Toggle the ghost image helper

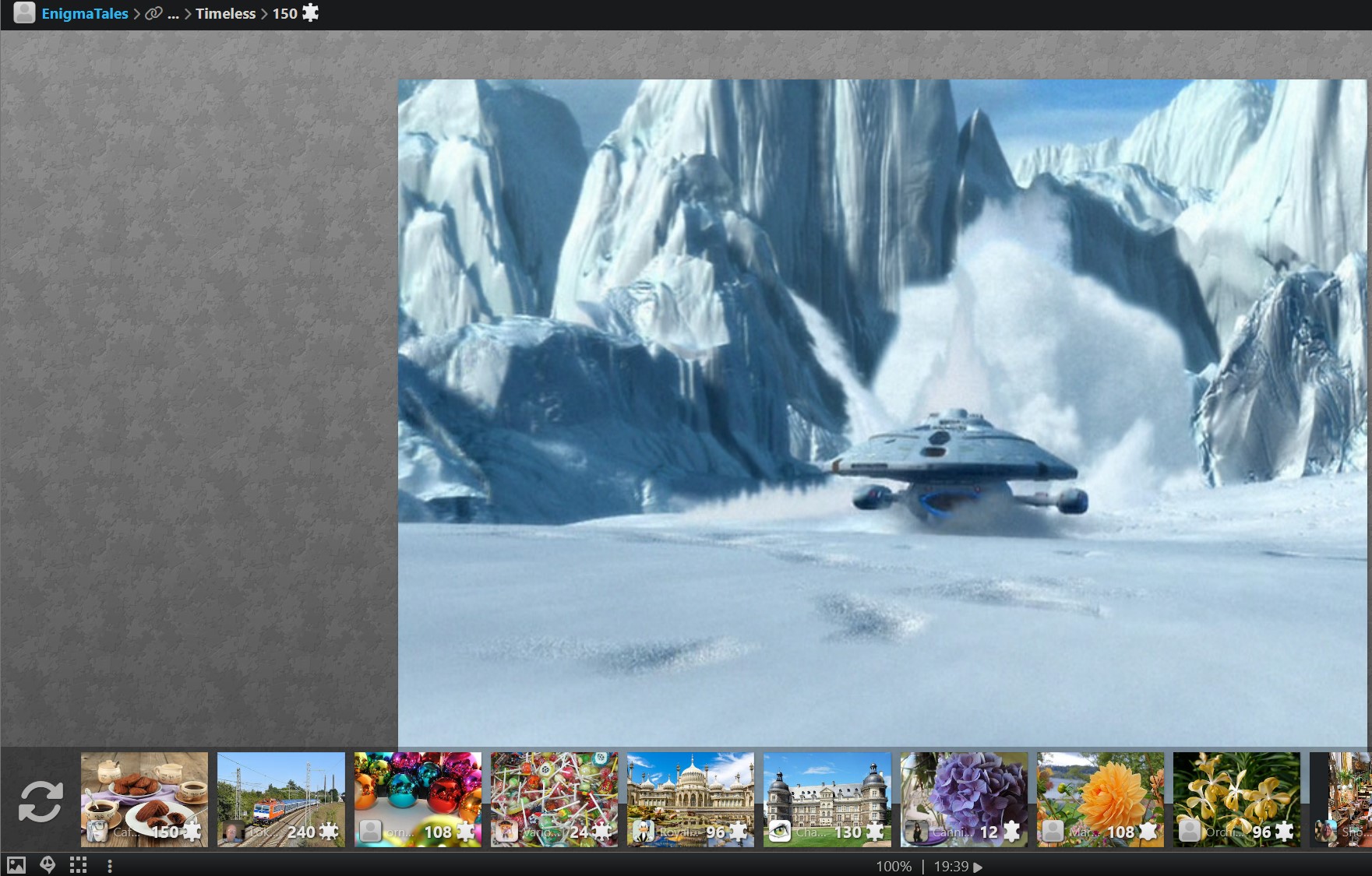[48, 865]
